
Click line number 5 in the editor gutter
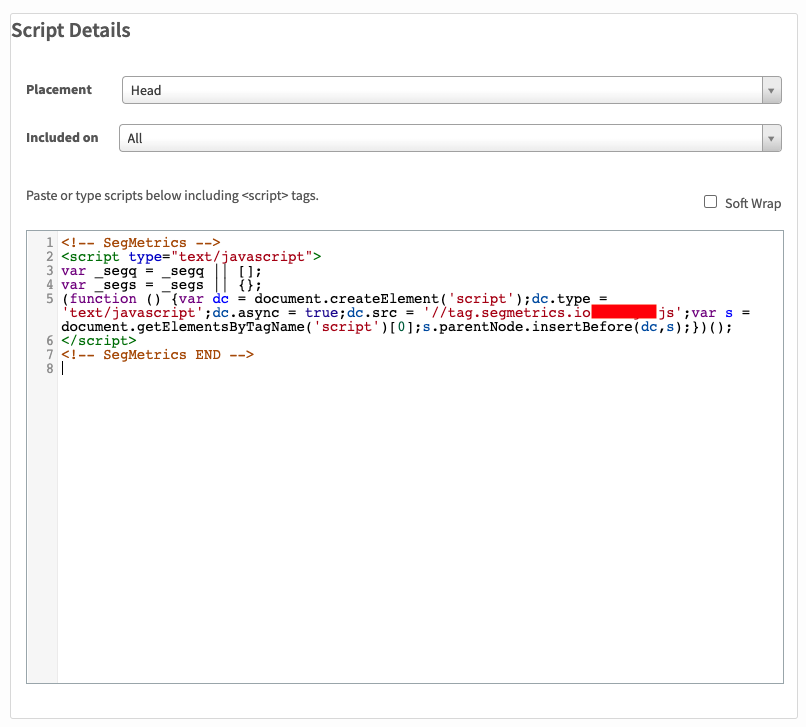point(49,298)
